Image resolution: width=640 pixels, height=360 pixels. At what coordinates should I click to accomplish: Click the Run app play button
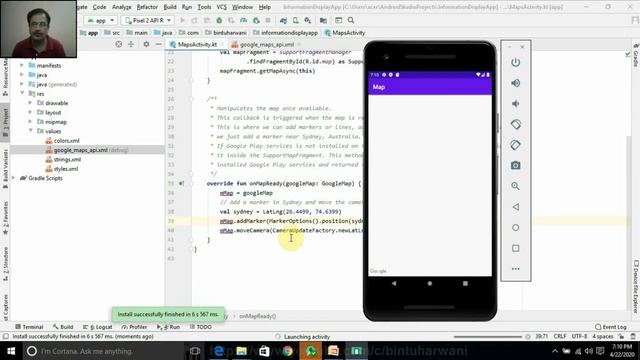[182, 20]
